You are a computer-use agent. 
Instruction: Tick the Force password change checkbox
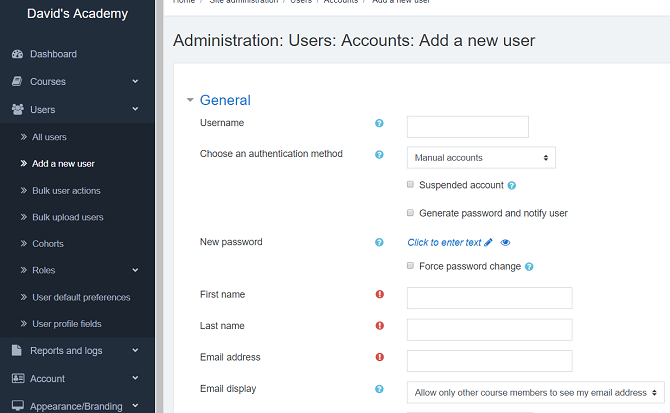(x=410, y=266)
